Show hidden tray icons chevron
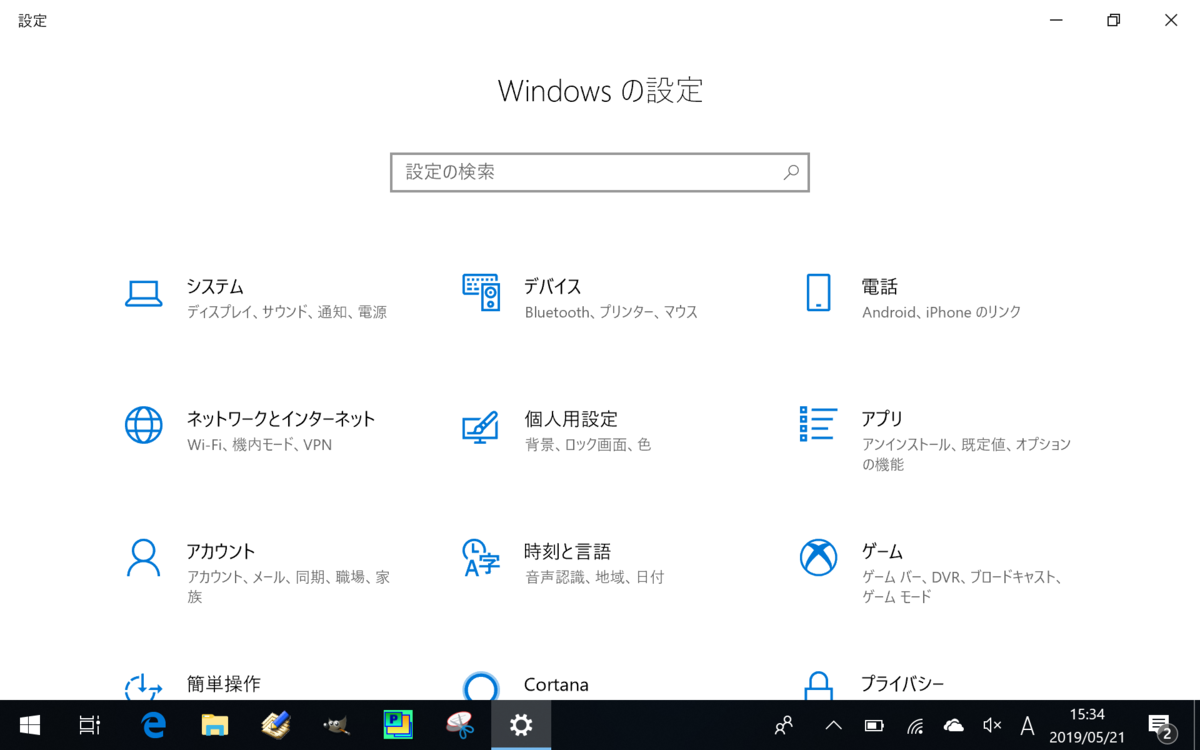 coord(833,725)
